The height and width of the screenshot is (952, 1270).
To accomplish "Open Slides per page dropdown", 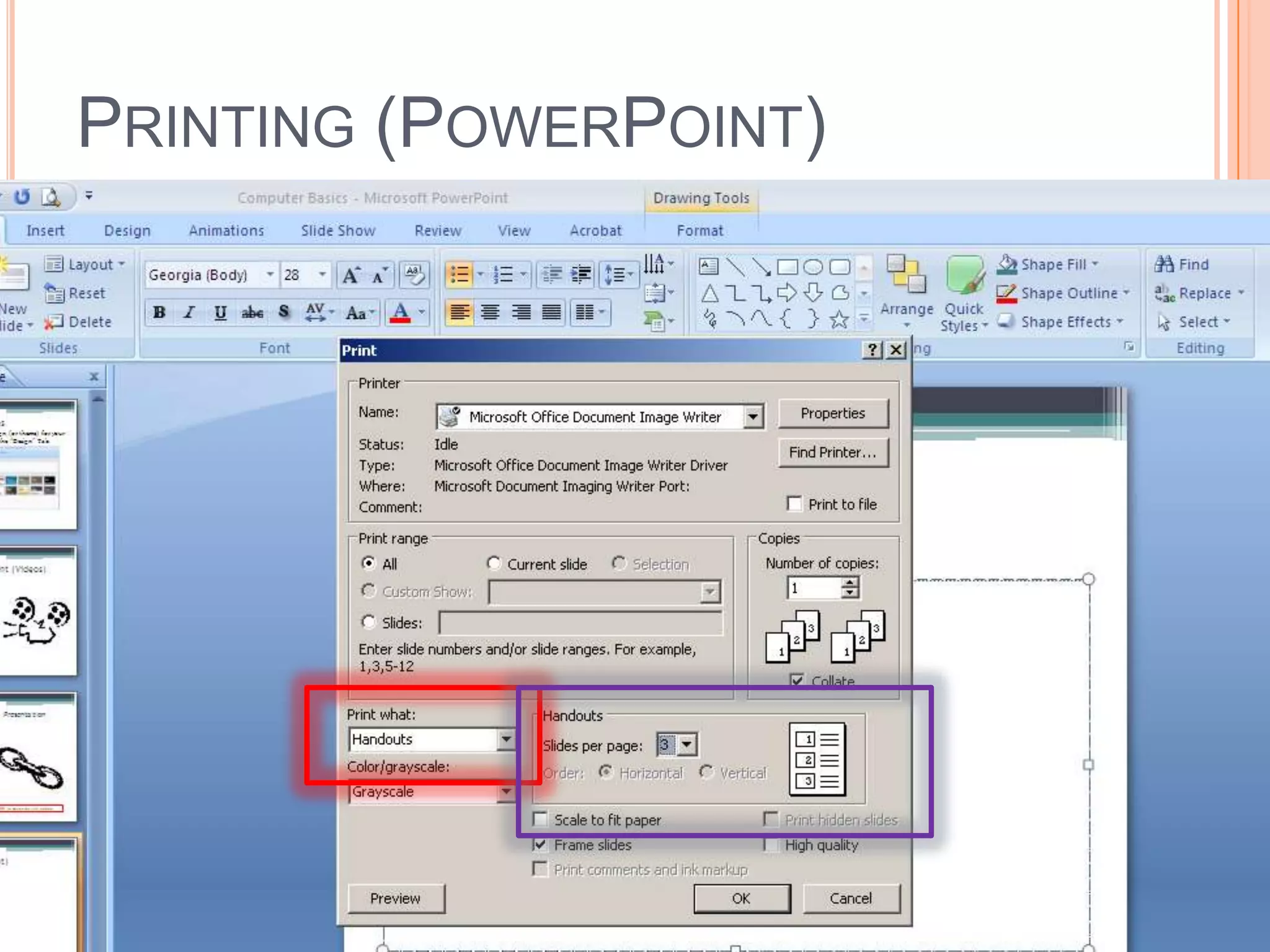I will 686,744.
